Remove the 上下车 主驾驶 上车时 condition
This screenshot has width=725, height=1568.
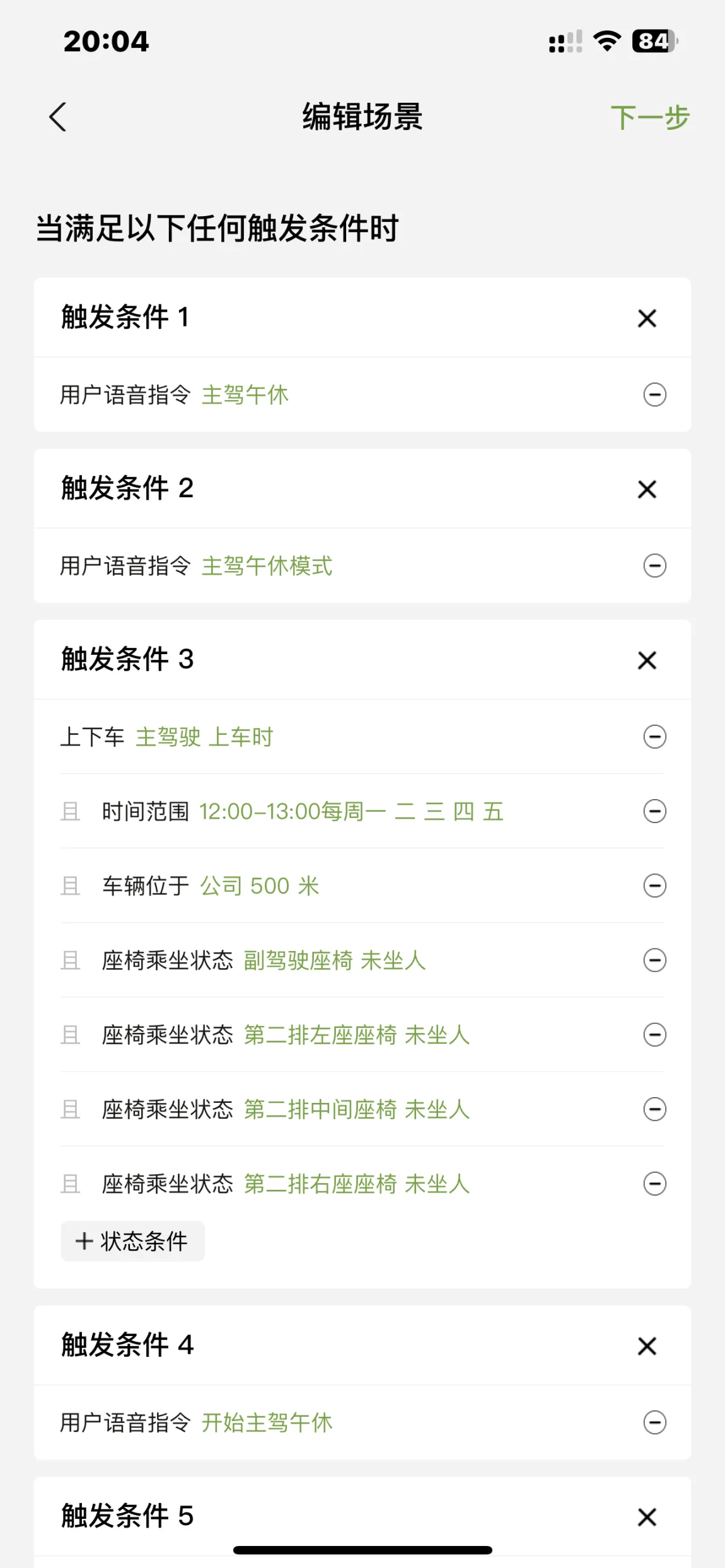(654, 737)
